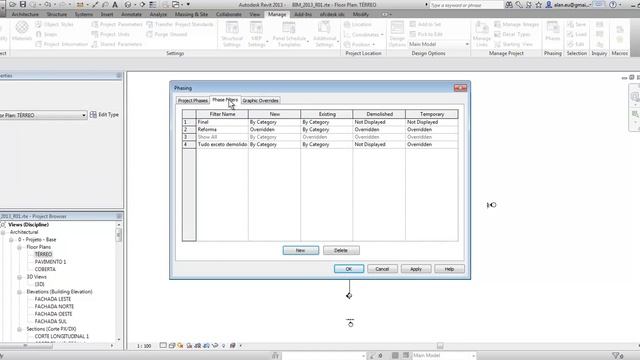
Task: Select the Phase Filters tab
Action: (x=225, y=100)
